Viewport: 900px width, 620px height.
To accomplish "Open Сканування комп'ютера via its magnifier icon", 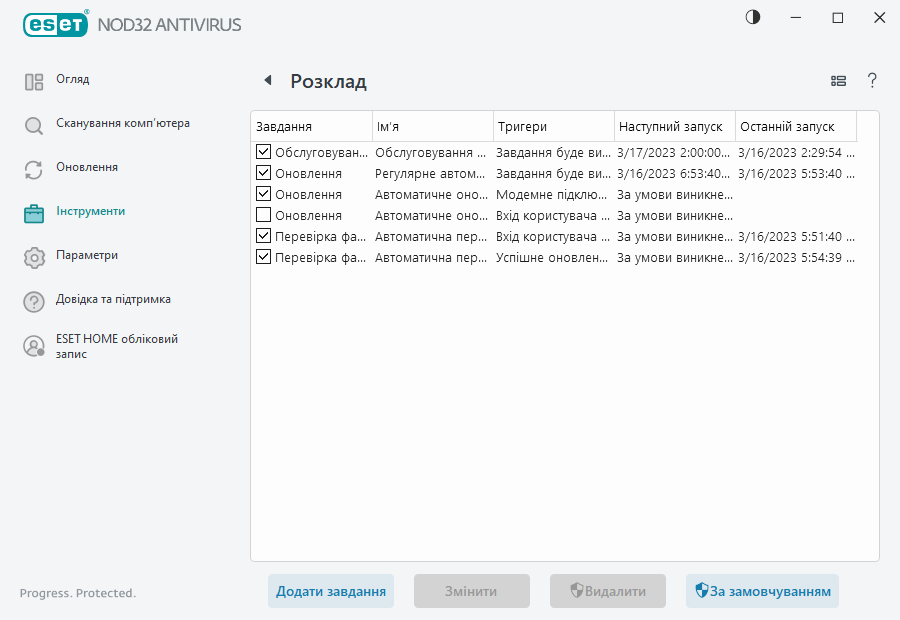I will point(33,123).
